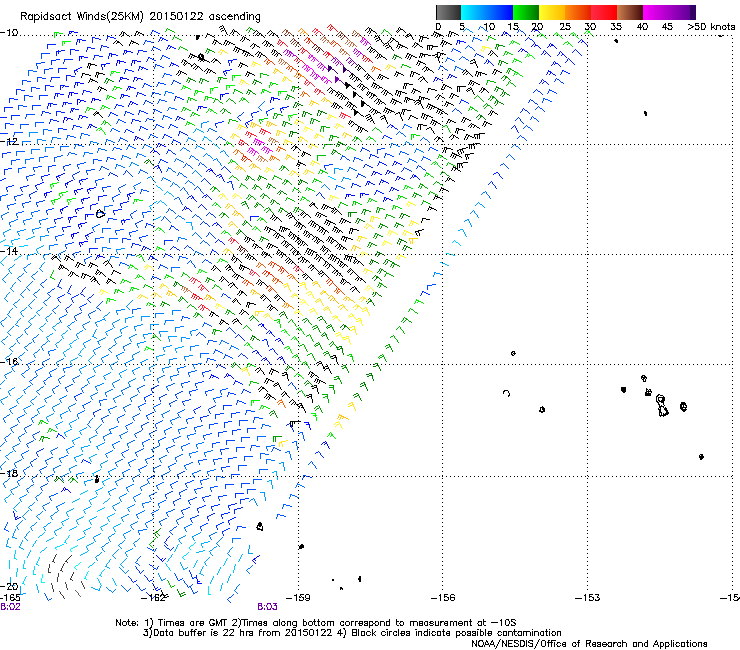Click the '-18' latitude axis label
The image size is (740, 650).
pyautogui.click(x=9, y=473)
